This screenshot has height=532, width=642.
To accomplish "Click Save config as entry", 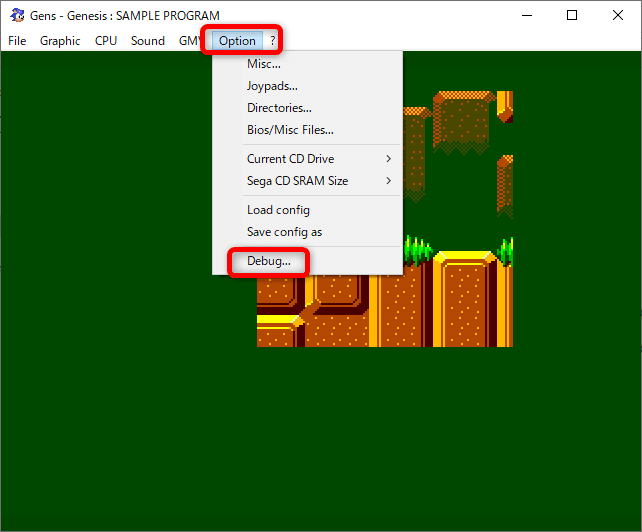I will (307, 232).
